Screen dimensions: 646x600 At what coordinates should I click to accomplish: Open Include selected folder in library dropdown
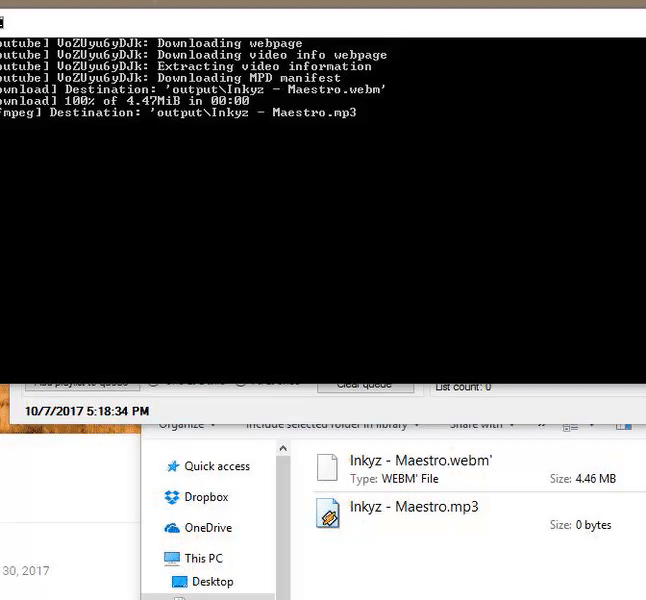click(332, 425)
